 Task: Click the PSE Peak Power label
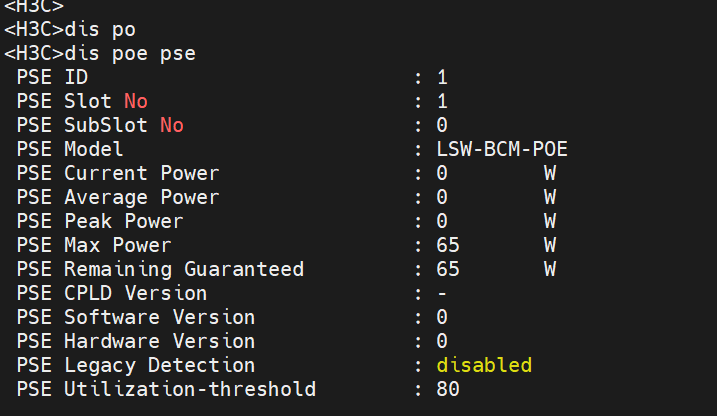coord(100,221)
